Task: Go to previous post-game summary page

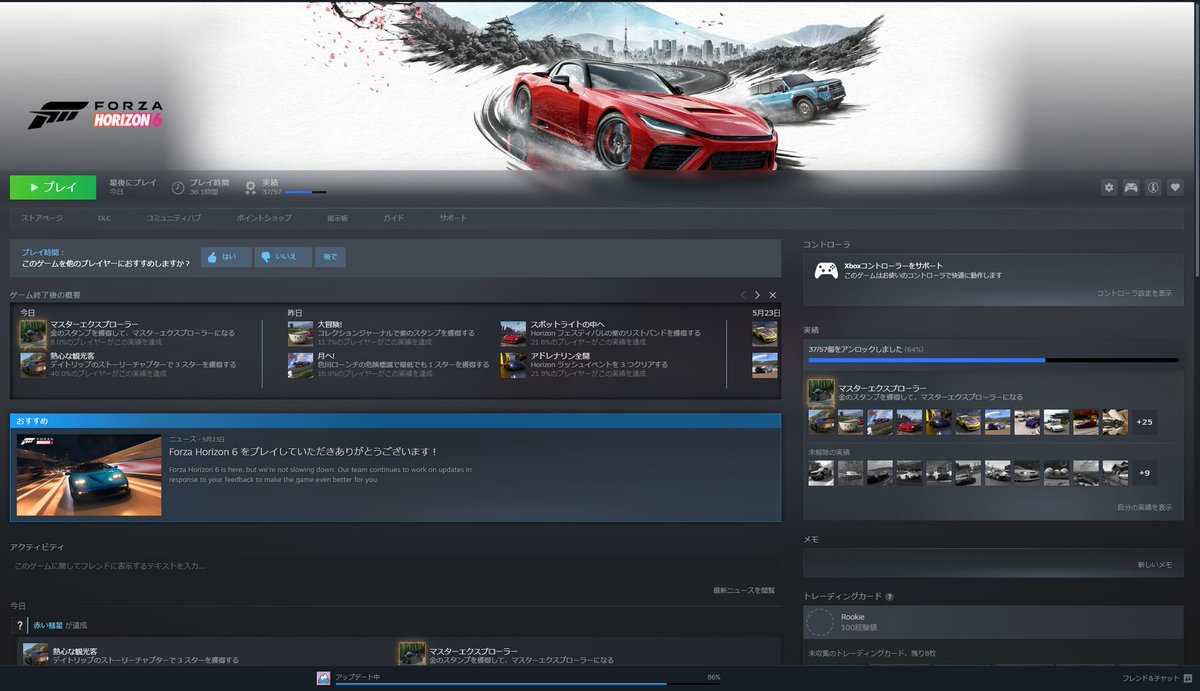Action: [x=743, y=295]
